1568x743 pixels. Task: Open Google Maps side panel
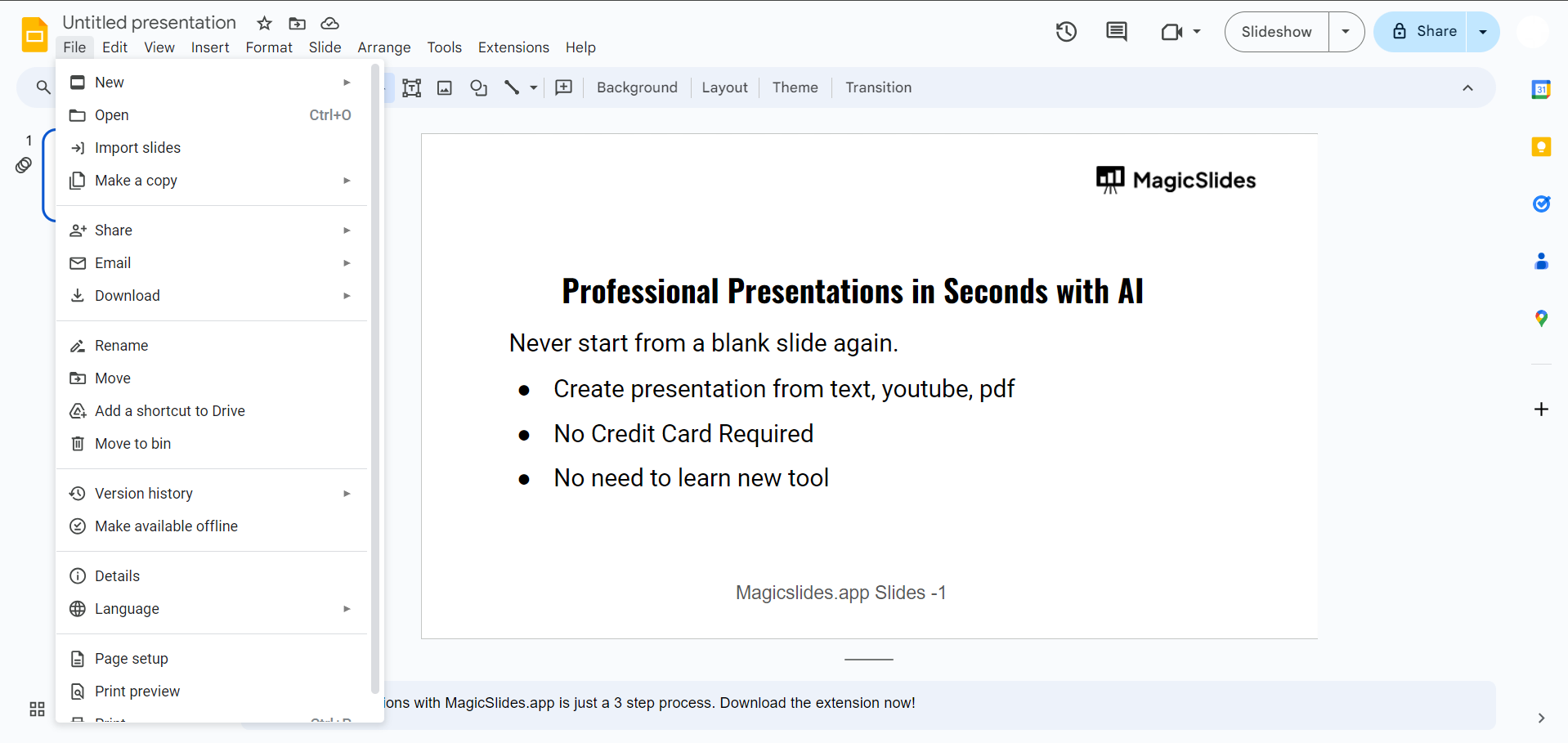(x=1541, y=318)
